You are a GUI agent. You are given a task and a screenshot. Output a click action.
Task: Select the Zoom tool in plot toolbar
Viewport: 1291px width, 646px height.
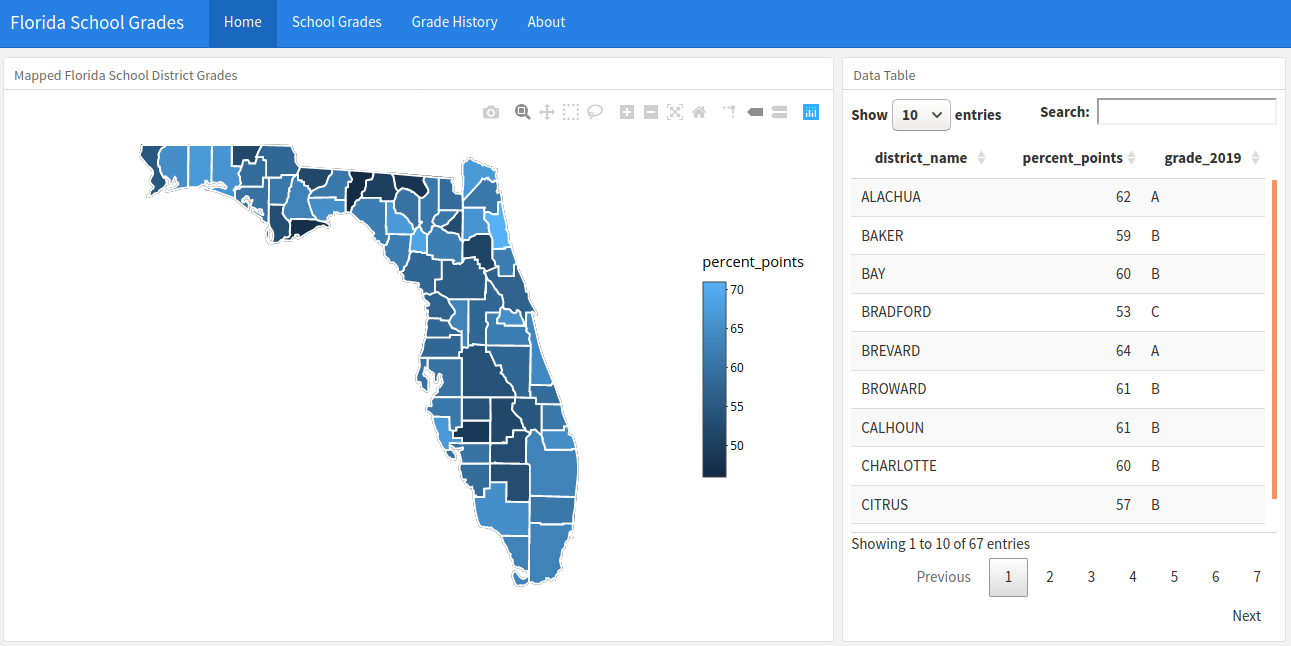click(522, 112)
